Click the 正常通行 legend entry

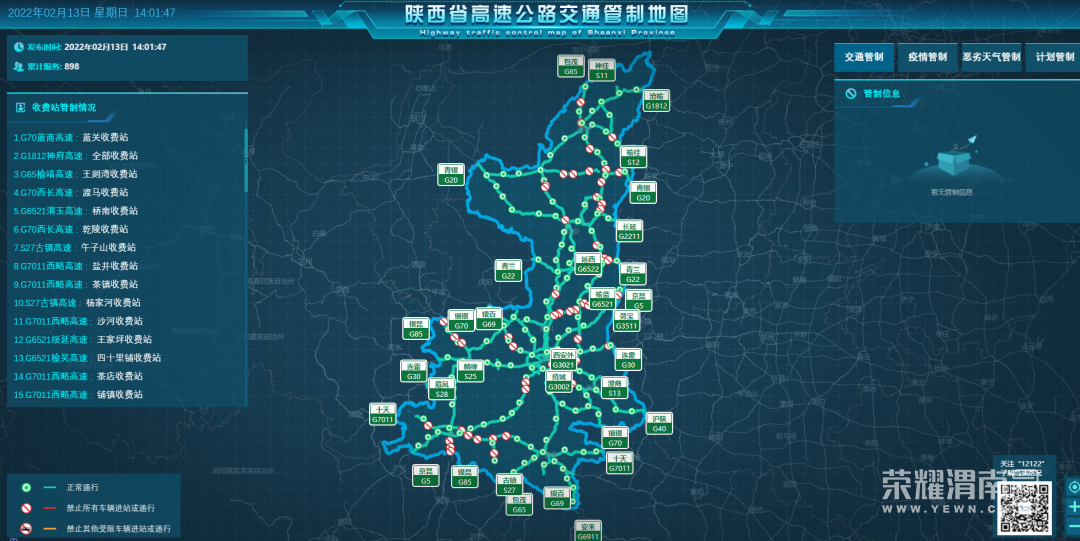coord(59,488)
